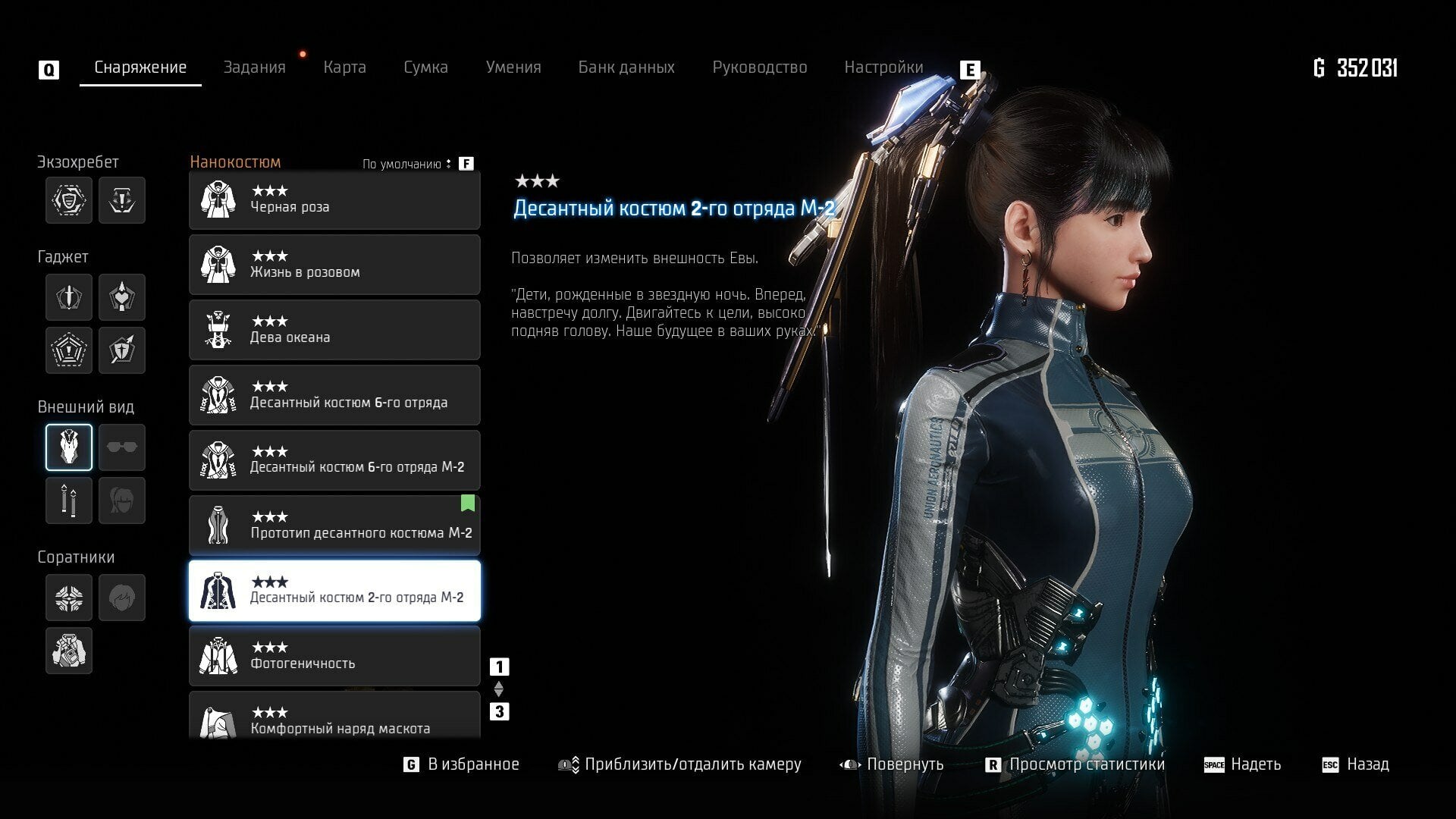Switch to the Снаряжение tab
The image size is (1456, 819).
click(140, 67)
